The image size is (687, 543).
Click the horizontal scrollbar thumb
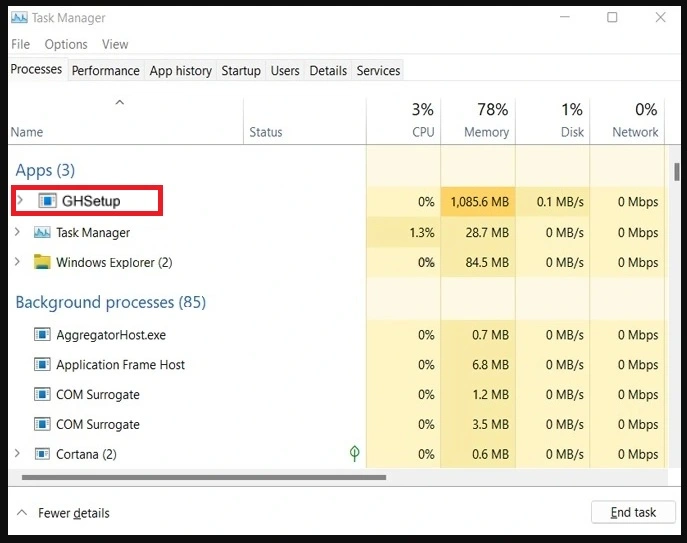click(204, 477)
